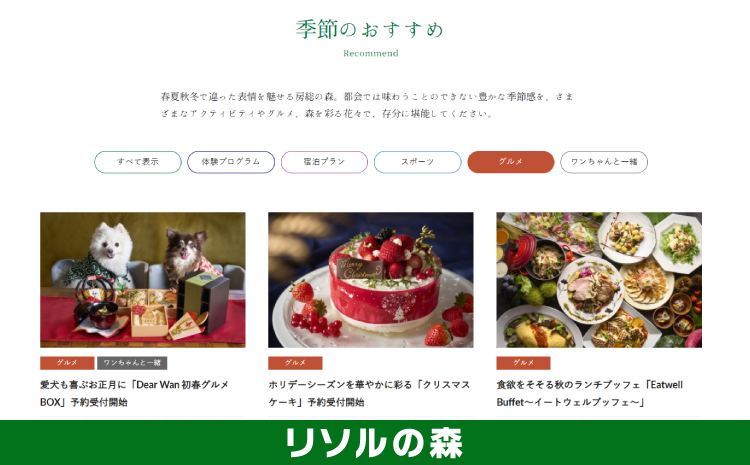Open the Christmas cake photo
Screen dimensions: 750x465
coord(371,280)
